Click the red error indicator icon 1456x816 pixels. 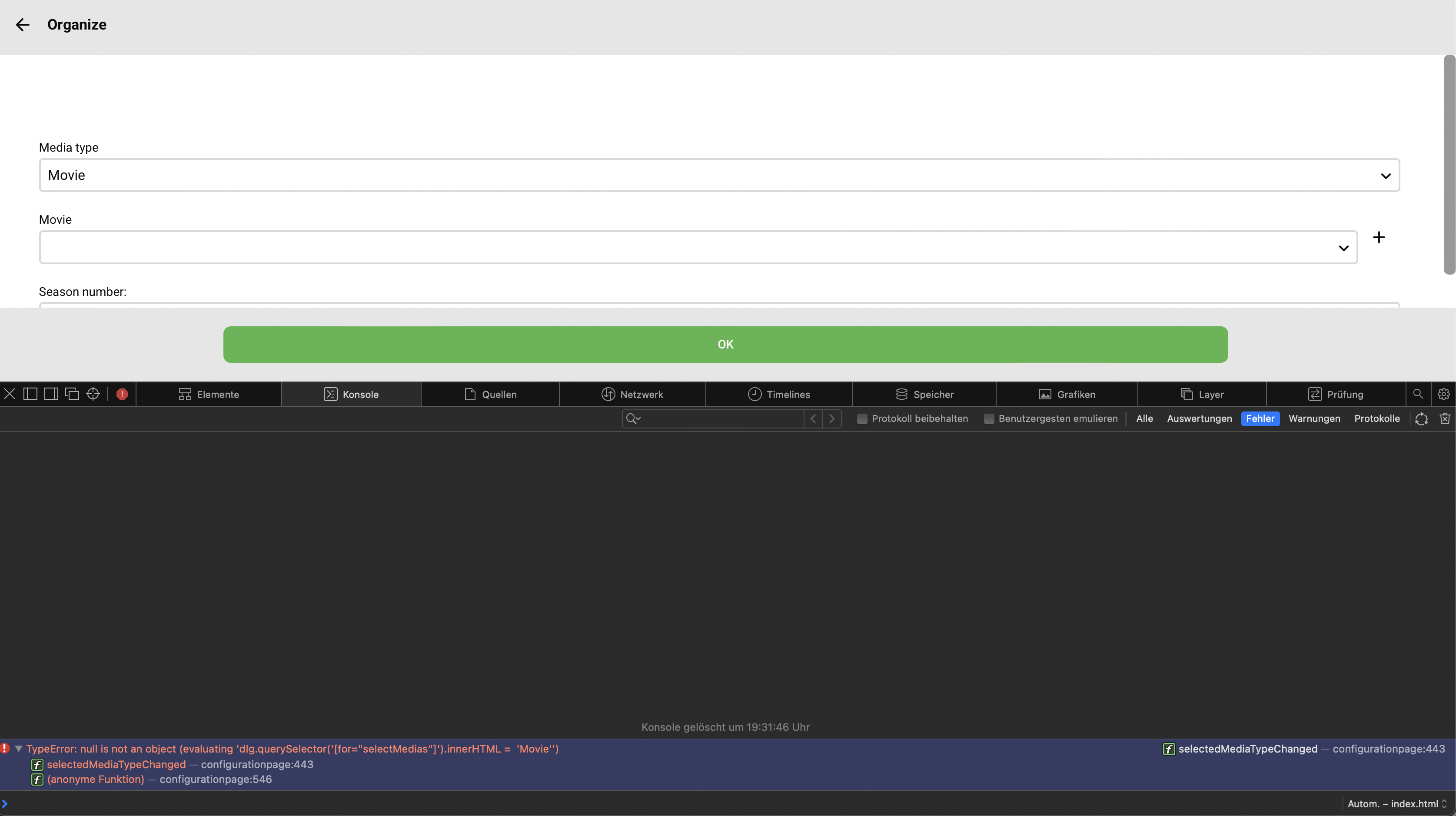tap(122, 394)
